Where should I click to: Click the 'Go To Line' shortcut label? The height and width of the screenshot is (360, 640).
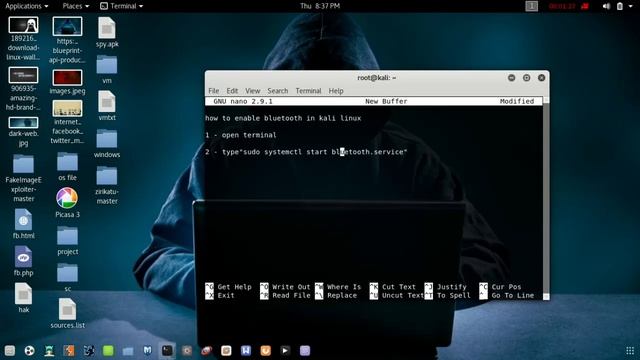pos(513,296)
